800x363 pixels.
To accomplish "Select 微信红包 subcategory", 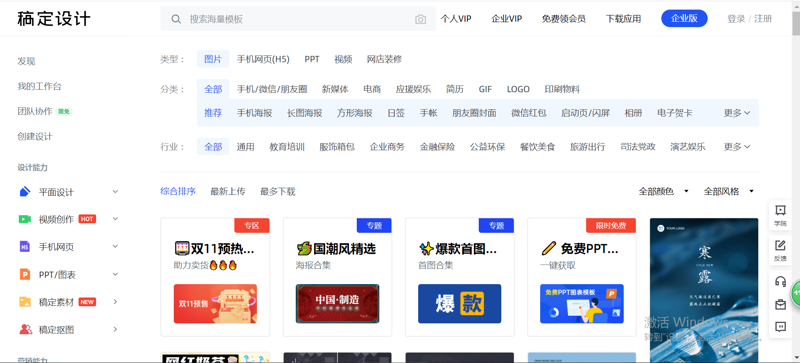I will click(529, 113).
